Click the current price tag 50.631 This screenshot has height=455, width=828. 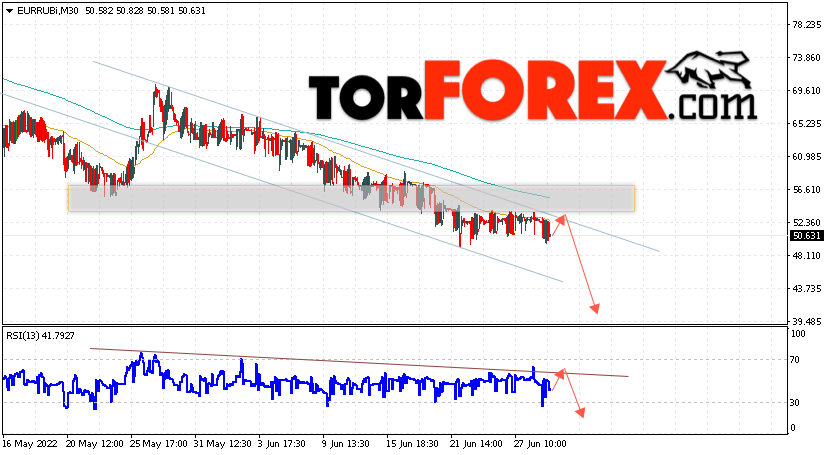(806, 236)
